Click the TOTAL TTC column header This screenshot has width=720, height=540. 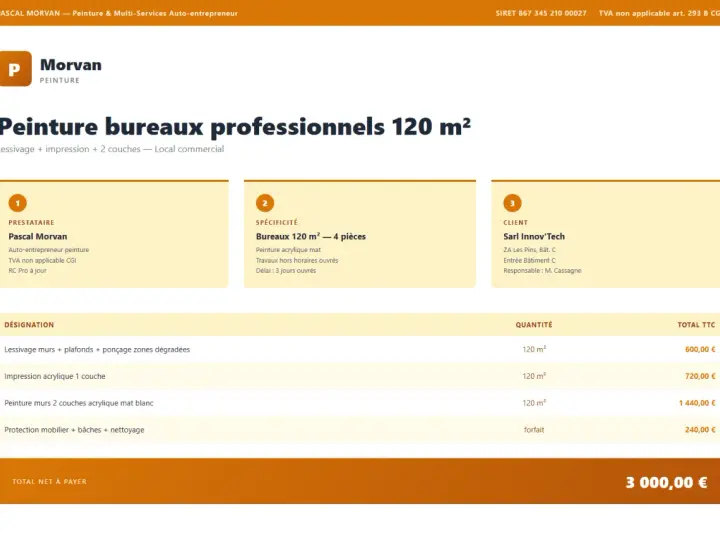coord(697,325)
